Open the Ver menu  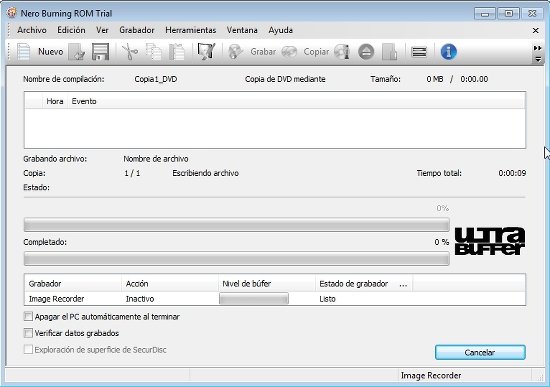pos(102,30)
